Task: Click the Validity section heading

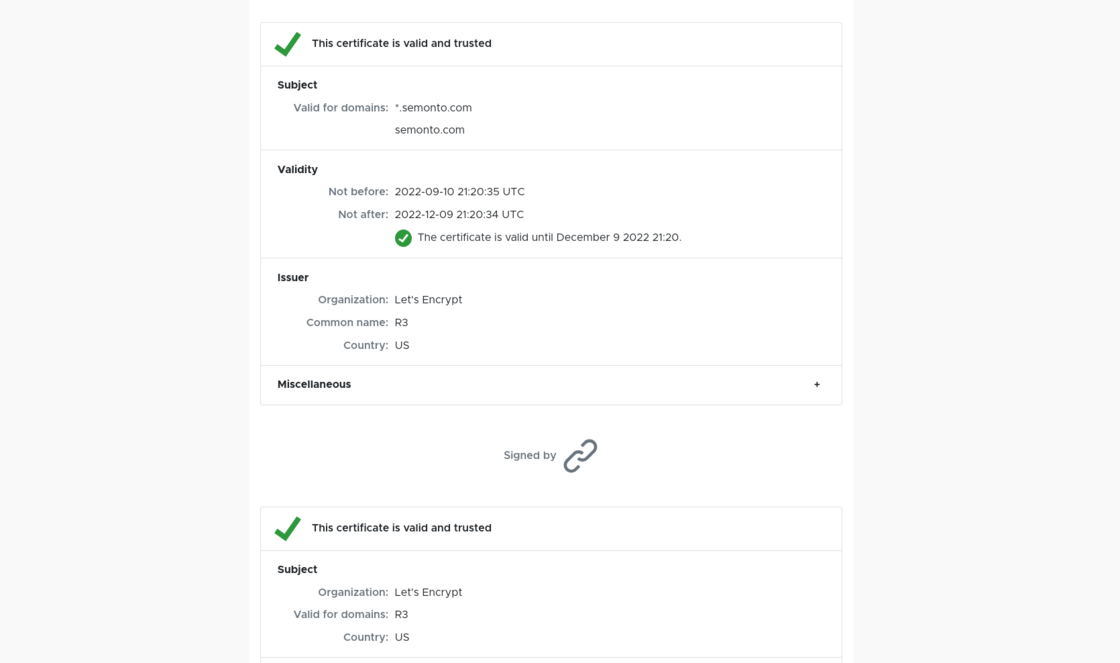Action: 297,170
